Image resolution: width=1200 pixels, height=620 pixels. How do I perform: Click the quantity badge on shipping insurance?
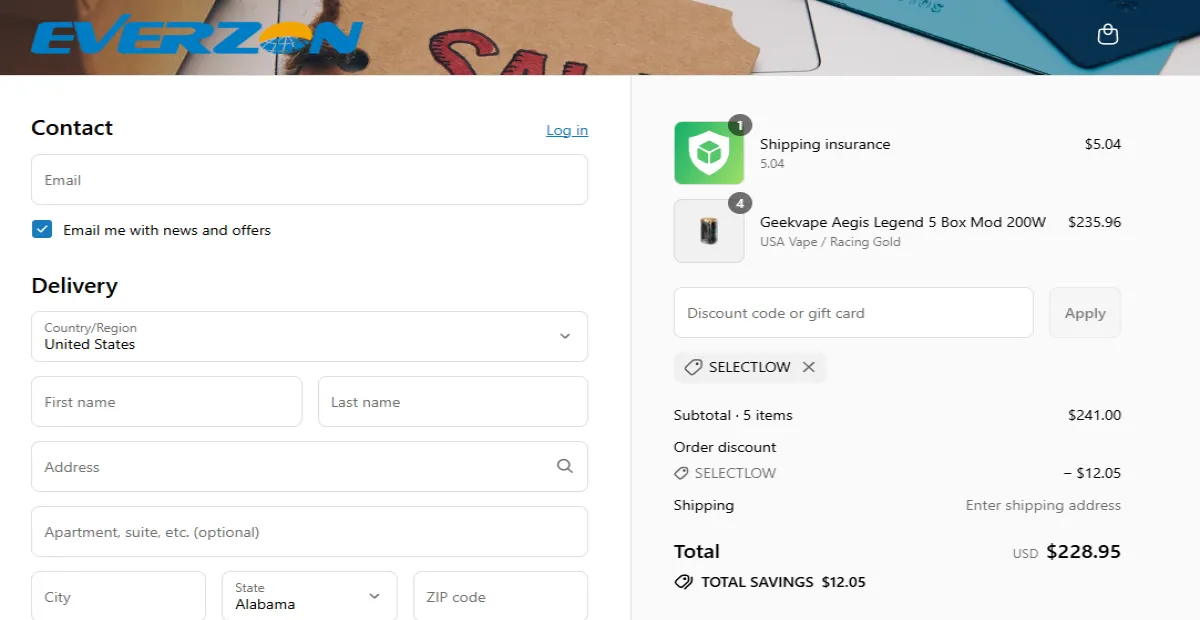tap(739, 125)
